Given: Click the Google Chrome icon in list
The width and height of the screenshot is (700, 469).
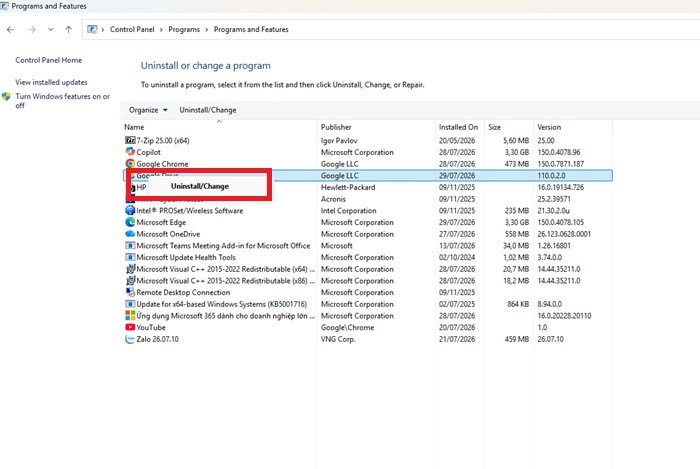Looking at the screenshot, I should click(x=130, y=164).
